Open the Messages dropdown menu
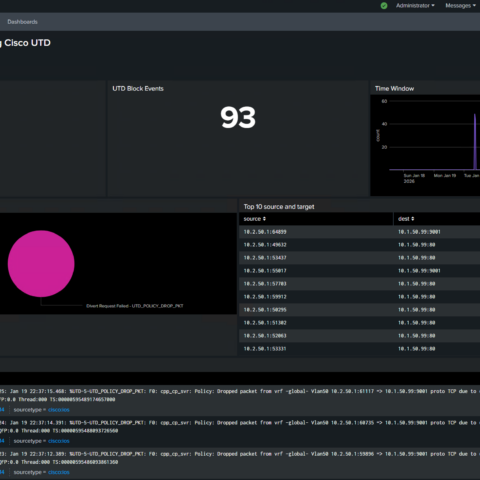The width and height of the screenshot is (480, 480). pyautogui.click(x=460, y=6)
